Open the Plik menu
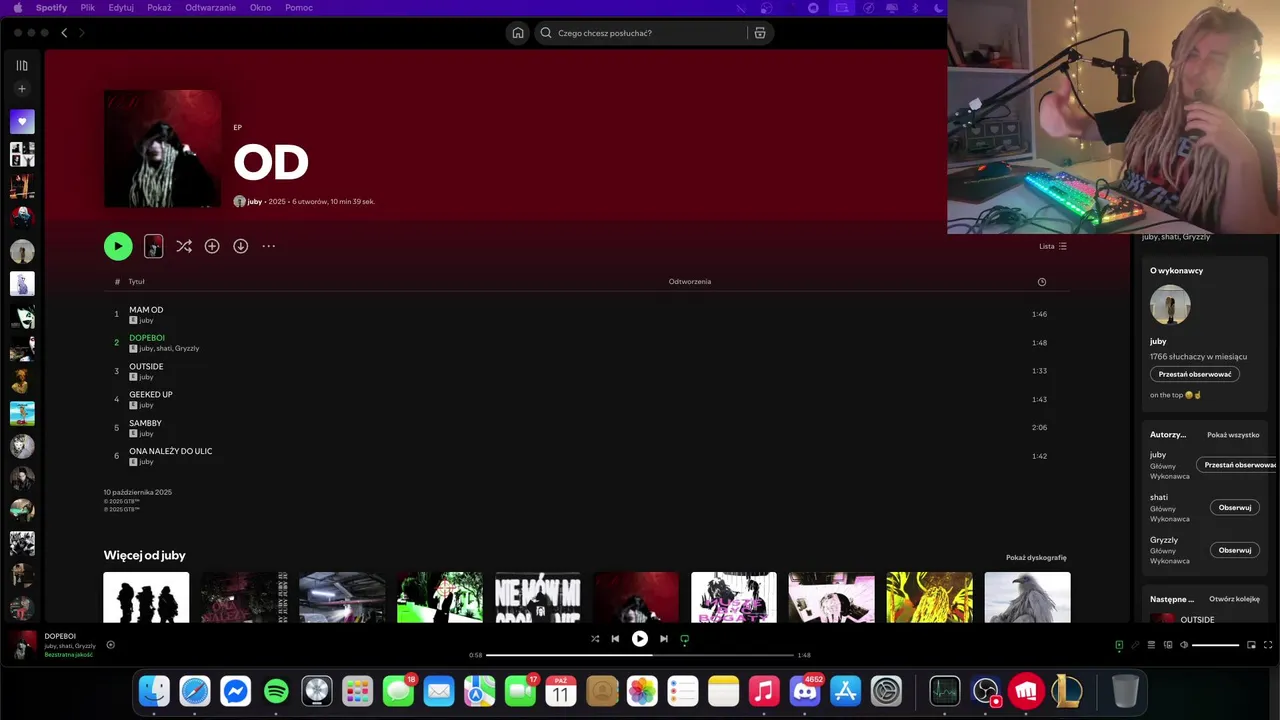Viewport: 1280px width, 720px height. pos(88,8)
